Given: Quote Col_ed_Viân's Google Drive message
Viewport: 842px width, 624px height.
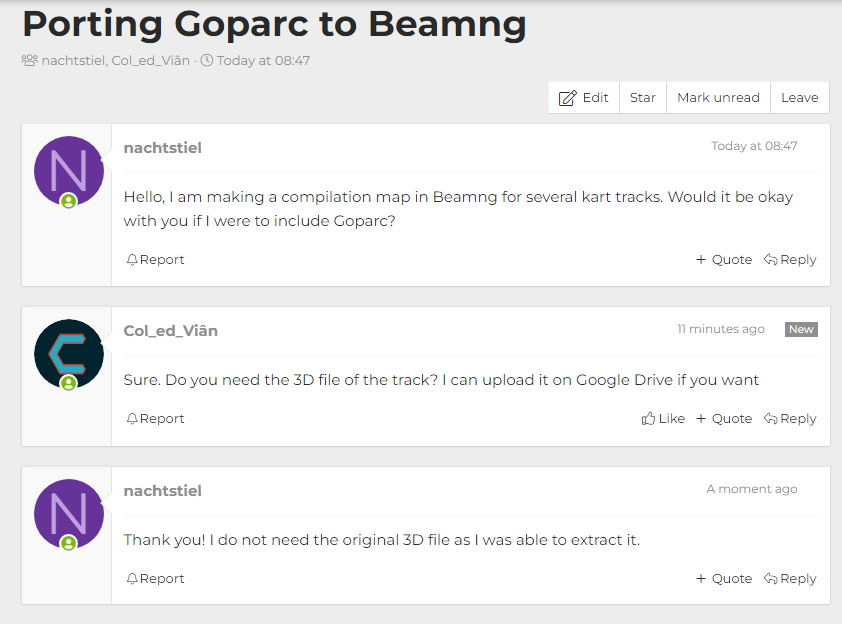Looking at the screenshot, I should pyautogui.click(x=724, y=419).
